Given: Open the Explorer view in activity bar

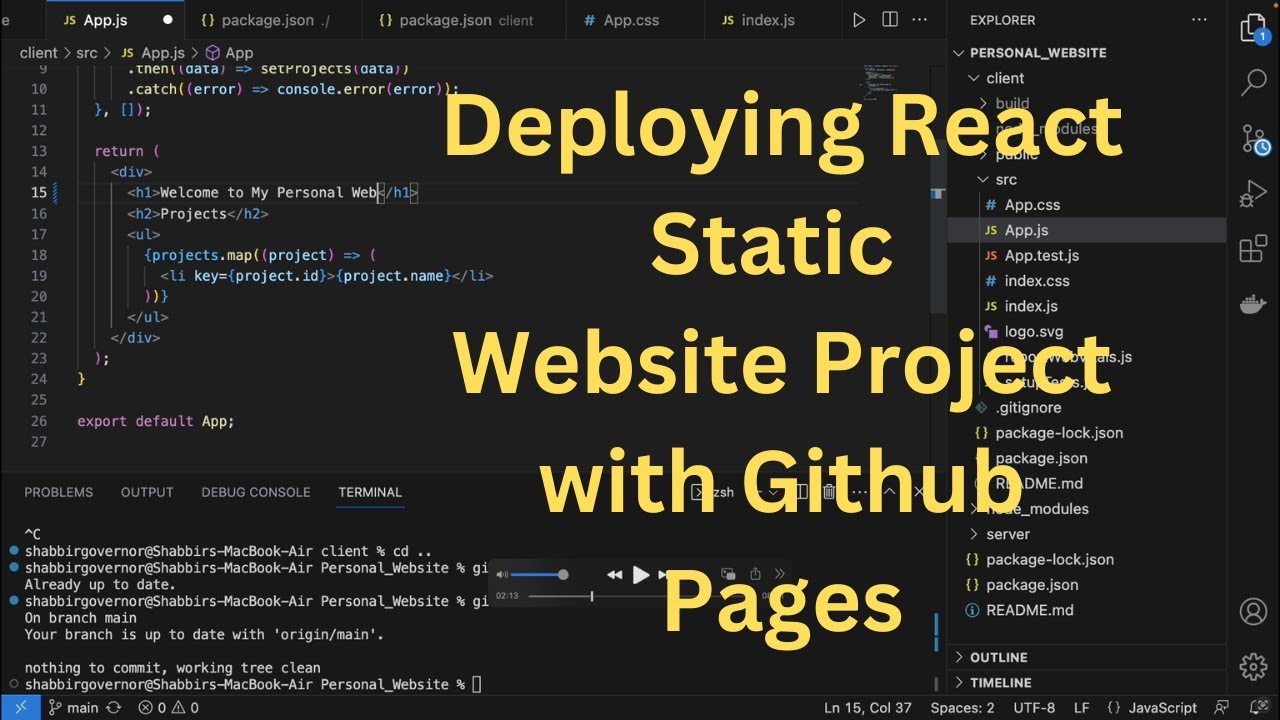Looking at the screenshot, I should [1253, 28].
